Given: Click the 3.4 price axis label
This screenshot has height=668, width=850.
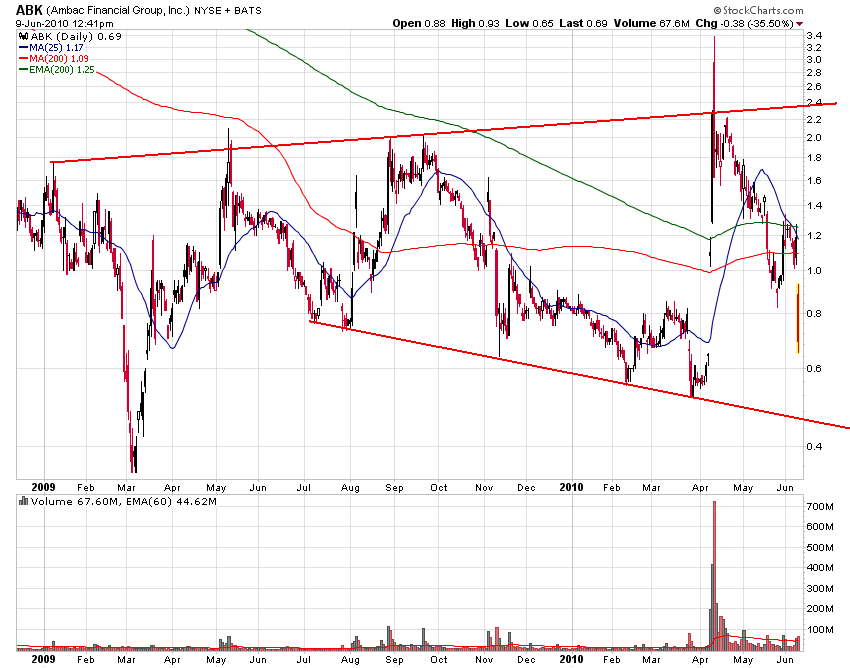Looking at the screenshot, I should [814, 36].
